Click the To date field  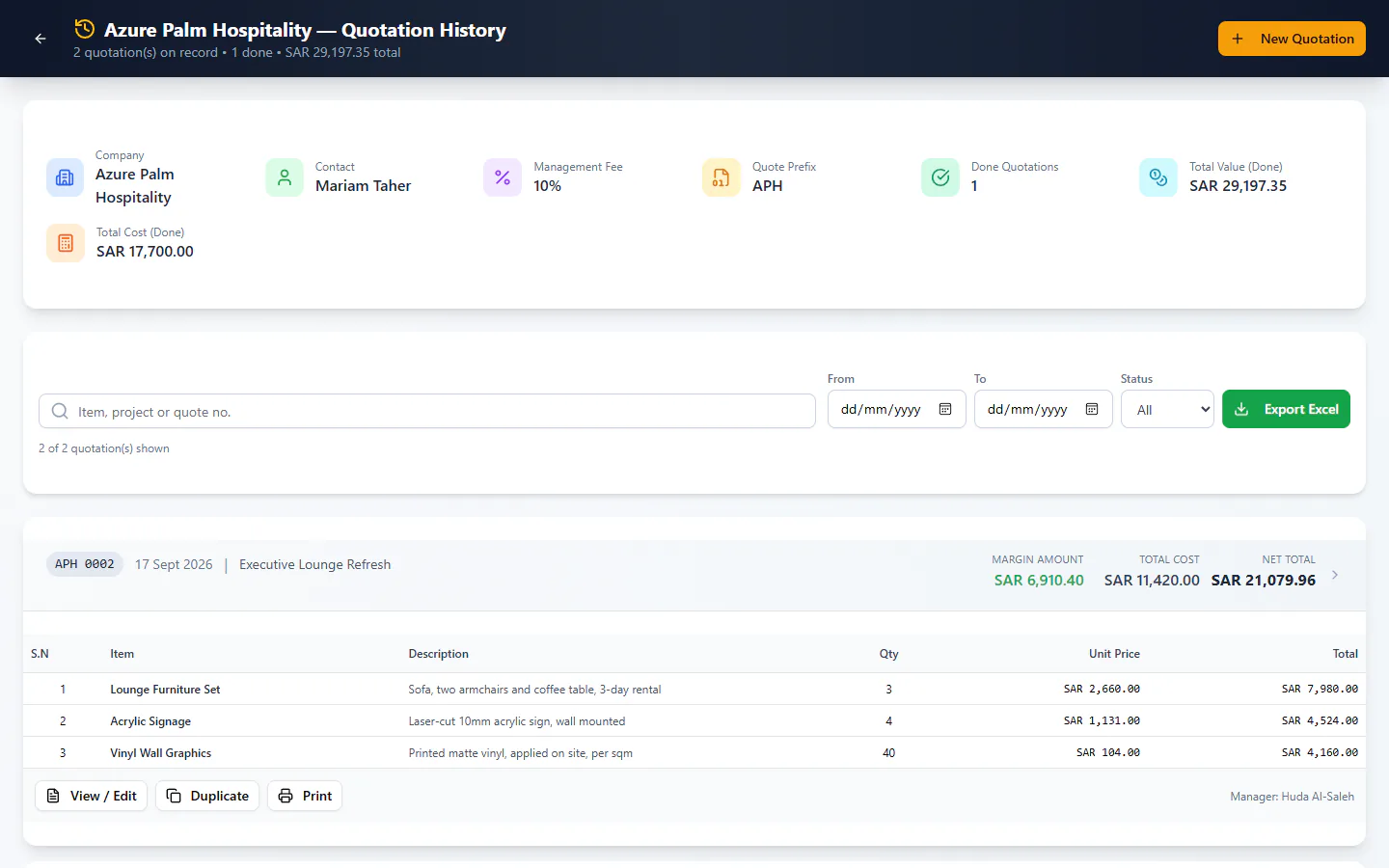1044,409
